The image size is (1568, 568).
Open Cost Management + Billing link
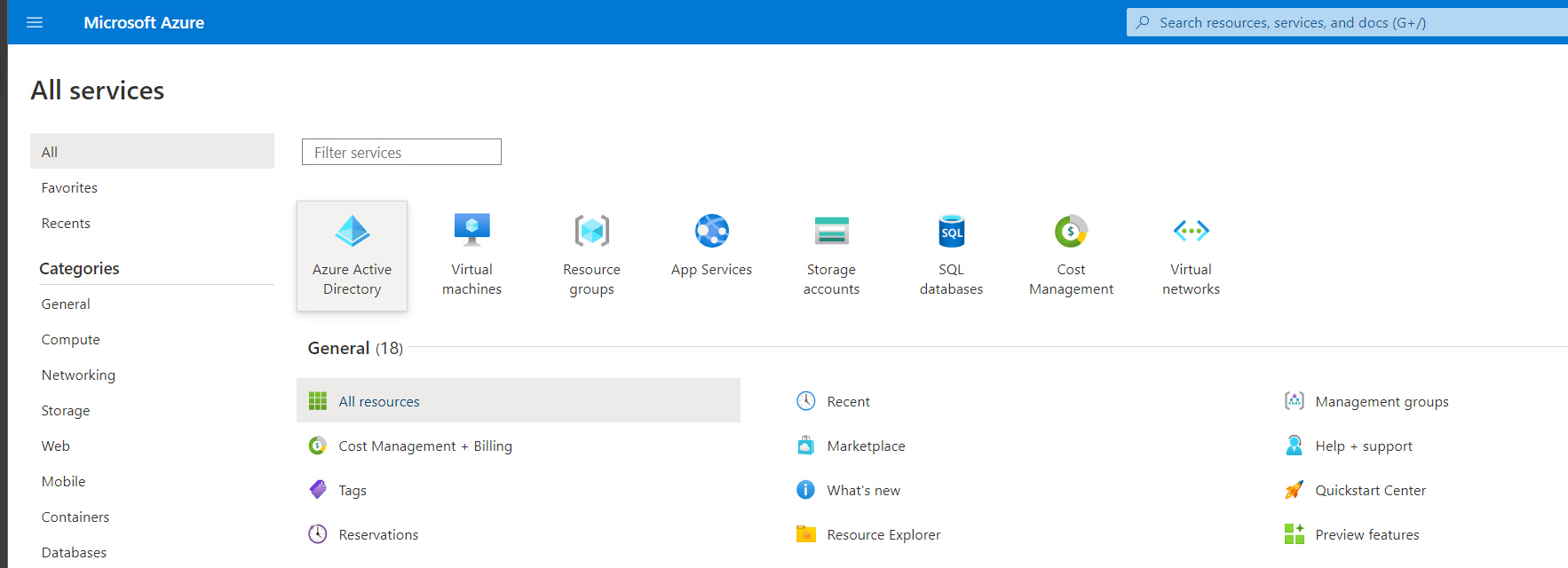coord(424,446)
